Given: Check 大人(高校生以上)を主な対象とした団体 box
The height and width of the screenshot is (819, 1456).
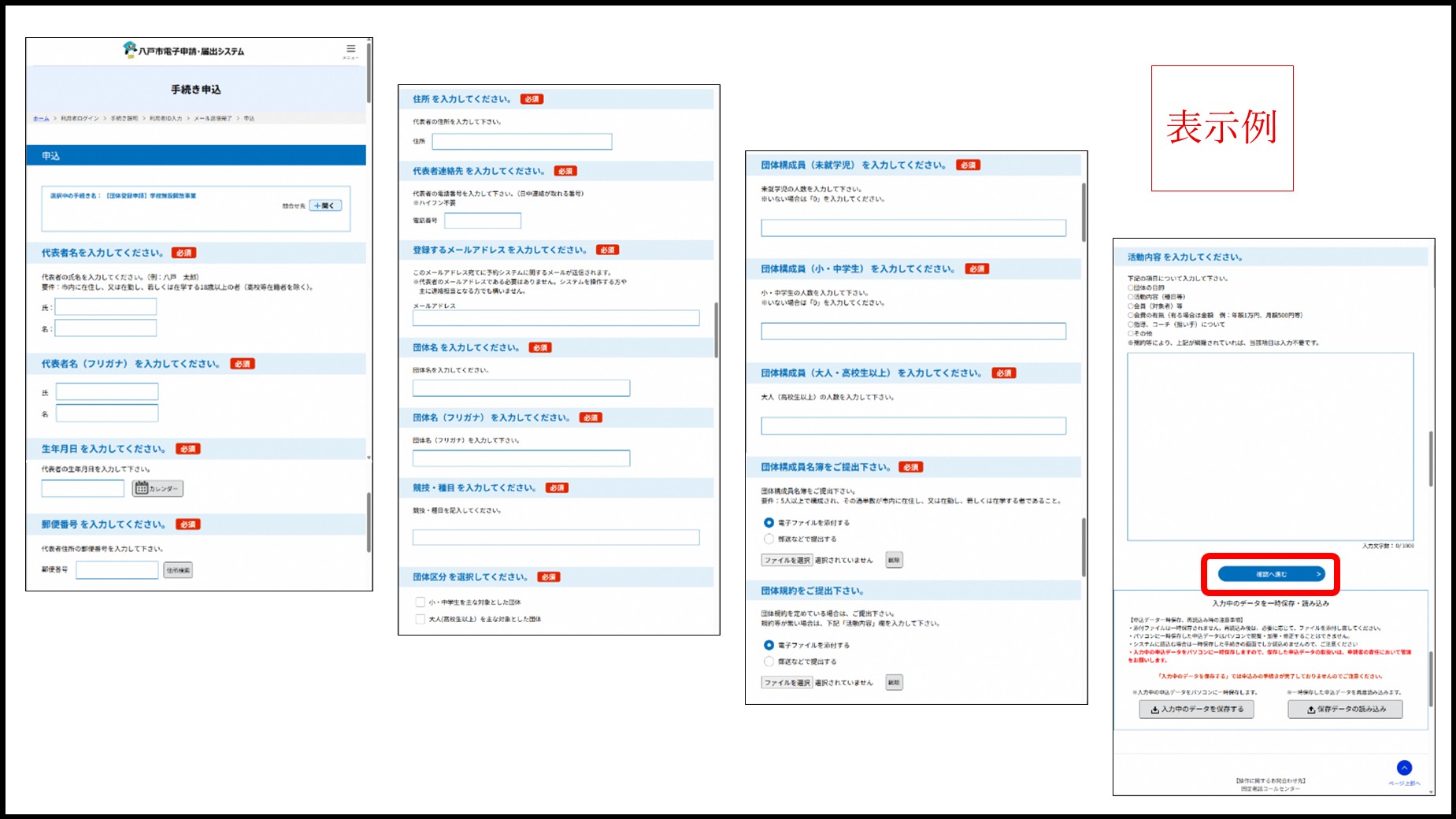Looking at the screenshot, I should pyautogui.click(x=420, y=620).
